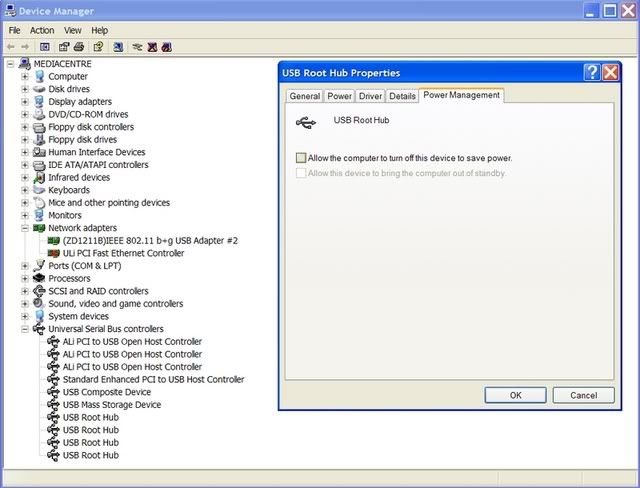
Task: Click the ULi PCI Fast Ethernet Controller icon
Action: pos(53,253)
